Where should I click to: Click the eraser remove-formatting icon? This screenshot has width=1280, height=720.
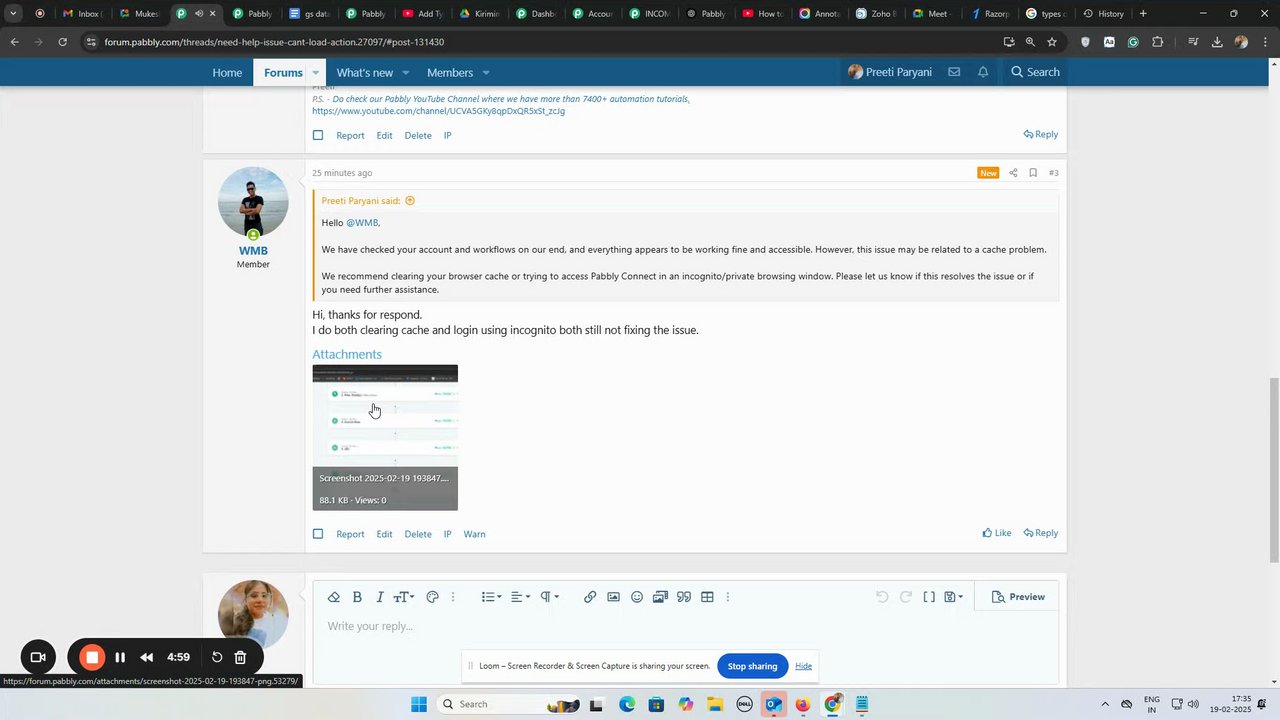click(x=334, y=597)
